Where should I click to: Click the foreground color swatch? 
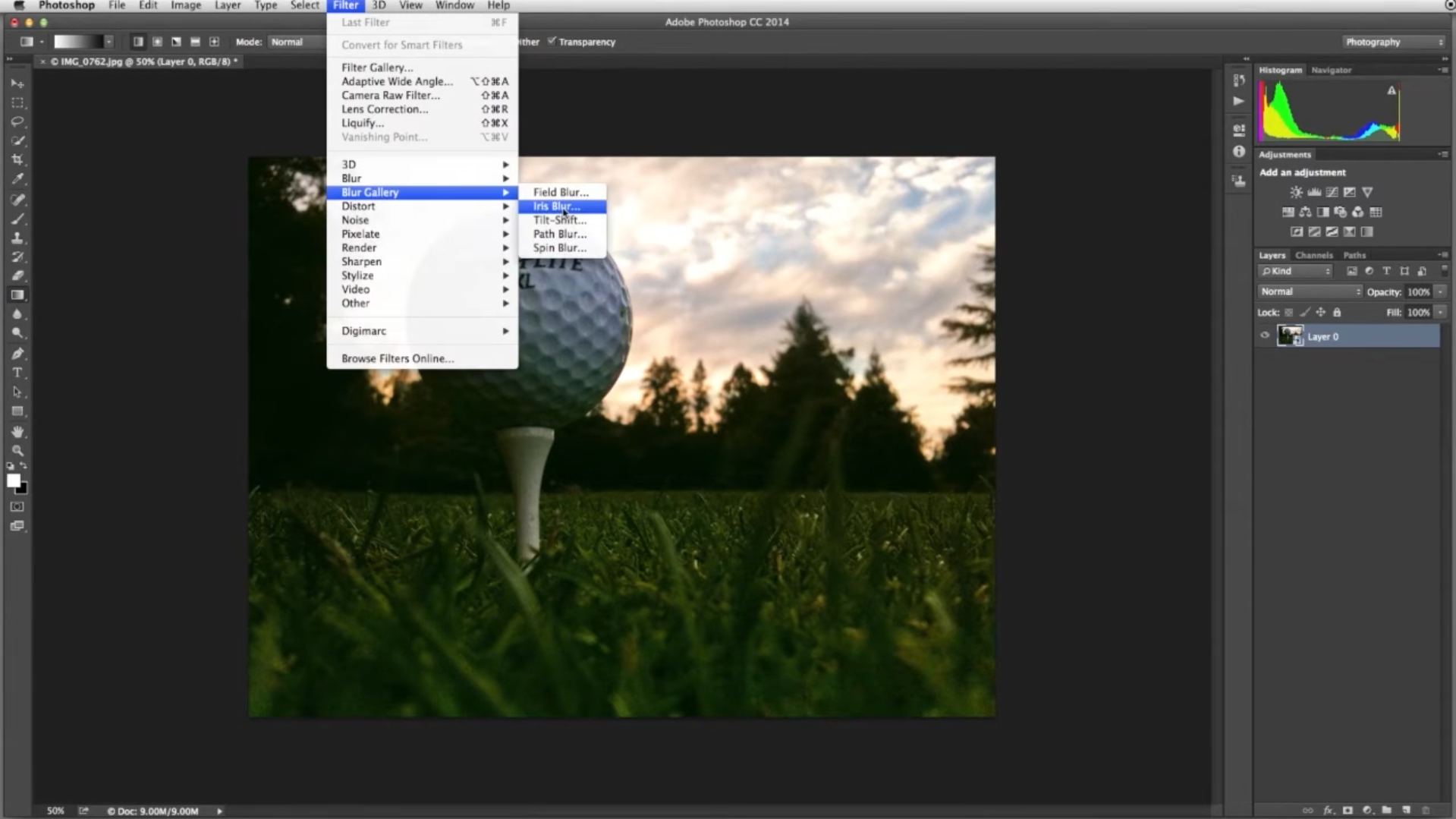(13, 480)
